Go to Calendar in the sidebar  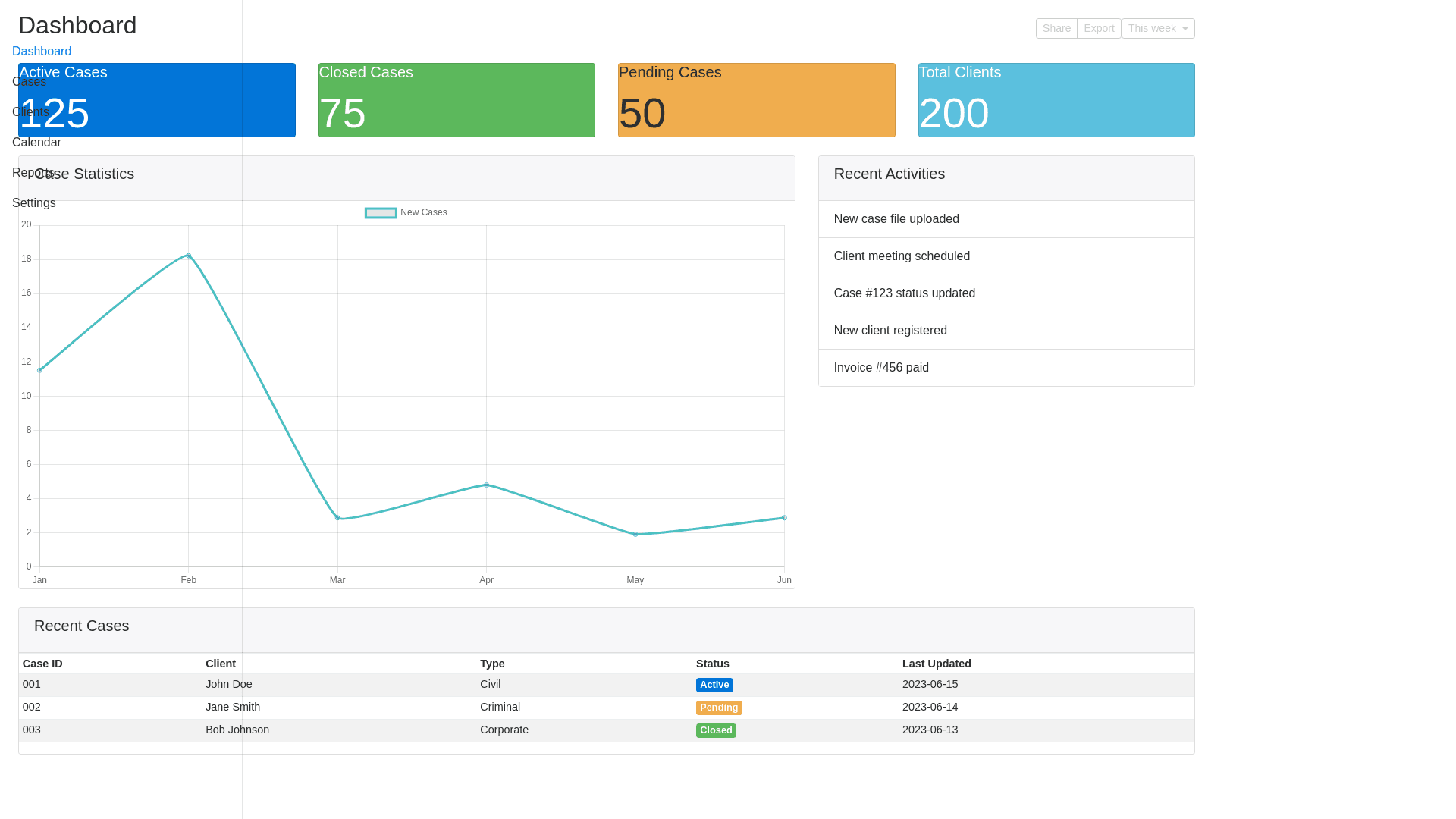click(x=36, y=143)
